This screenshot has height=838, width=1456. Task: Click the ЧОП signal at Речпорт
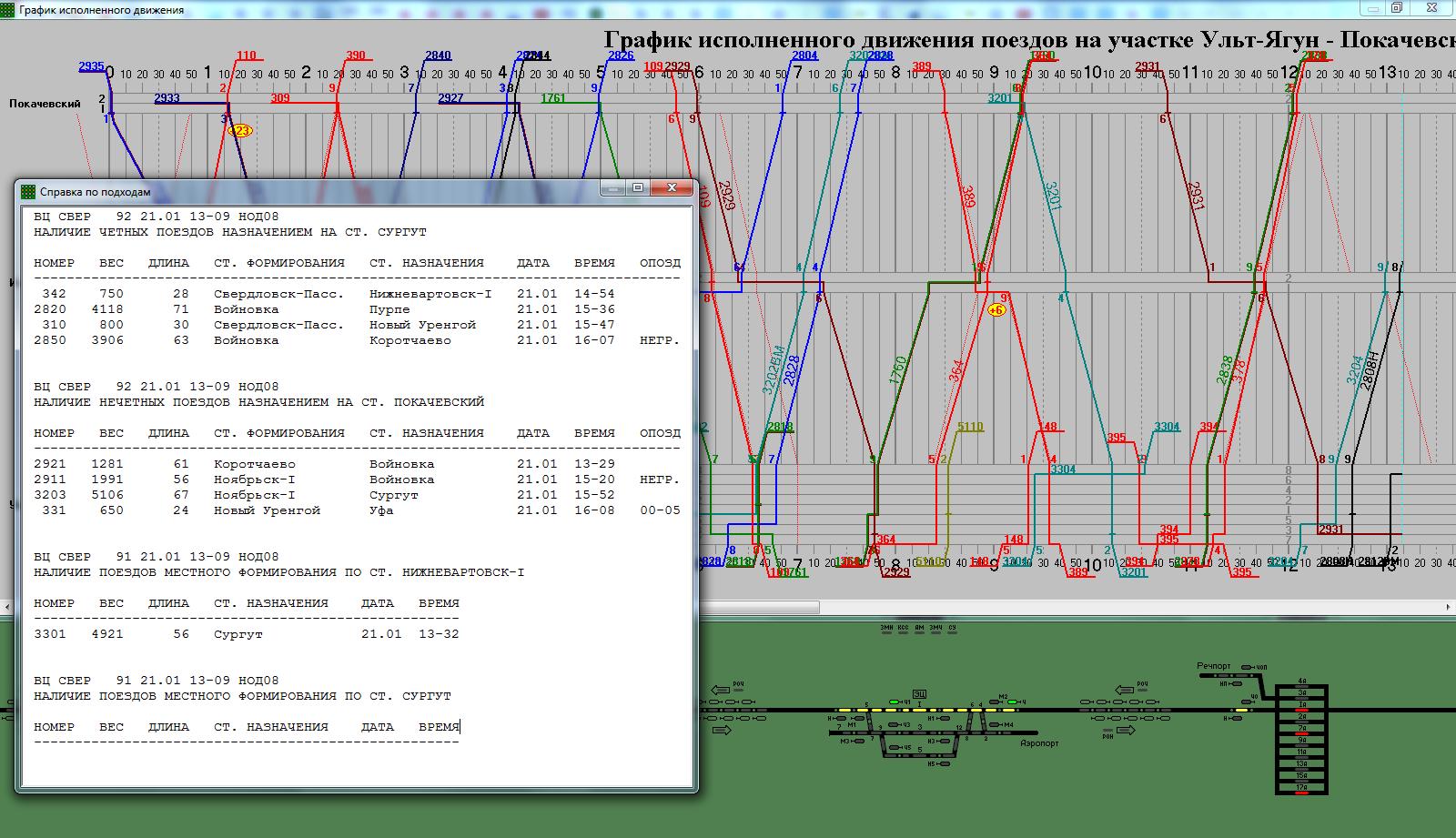(x=1248, y=667)
